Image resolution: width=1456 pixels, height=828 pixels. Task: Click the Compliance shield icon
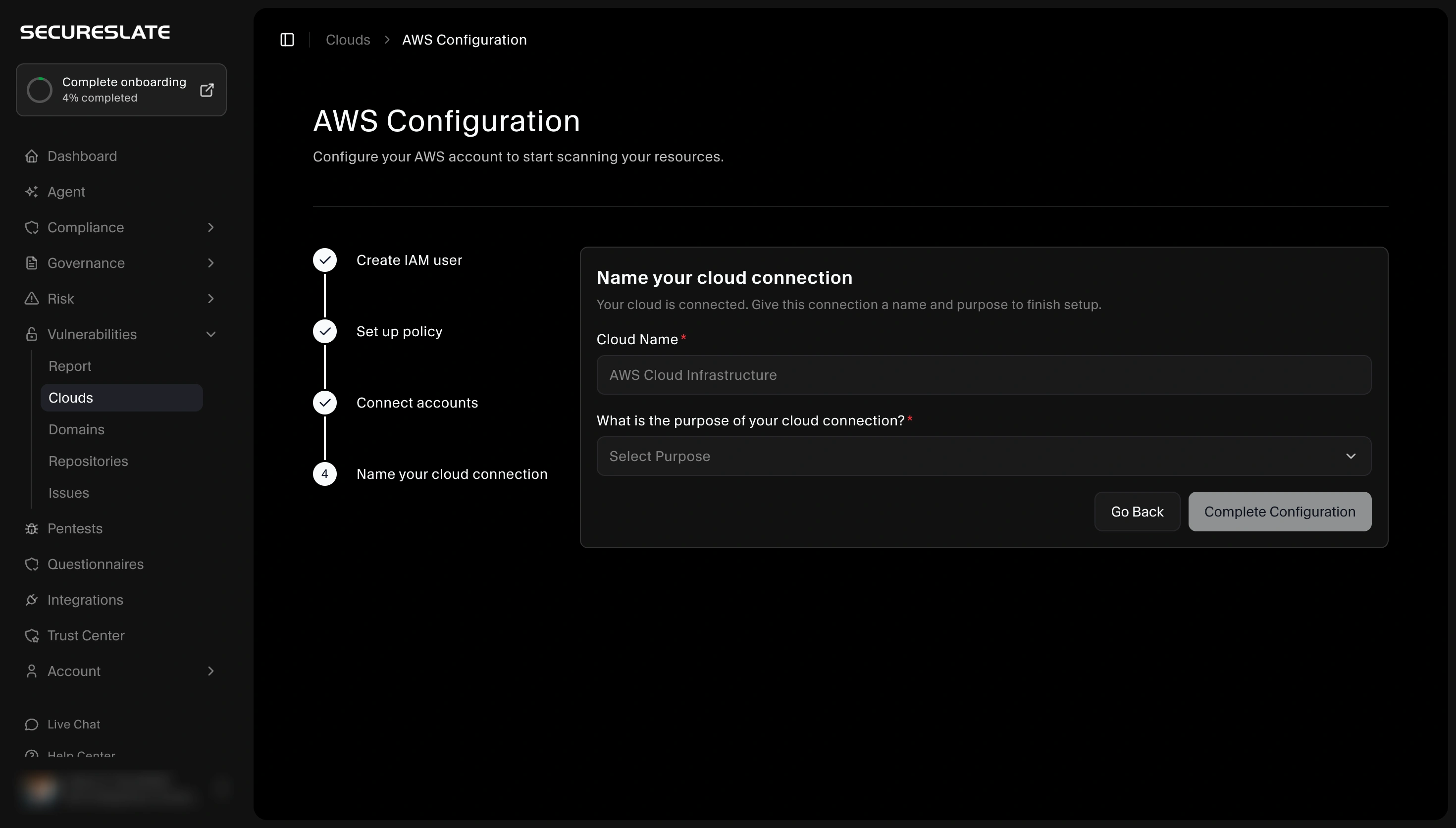coord(32,227)
